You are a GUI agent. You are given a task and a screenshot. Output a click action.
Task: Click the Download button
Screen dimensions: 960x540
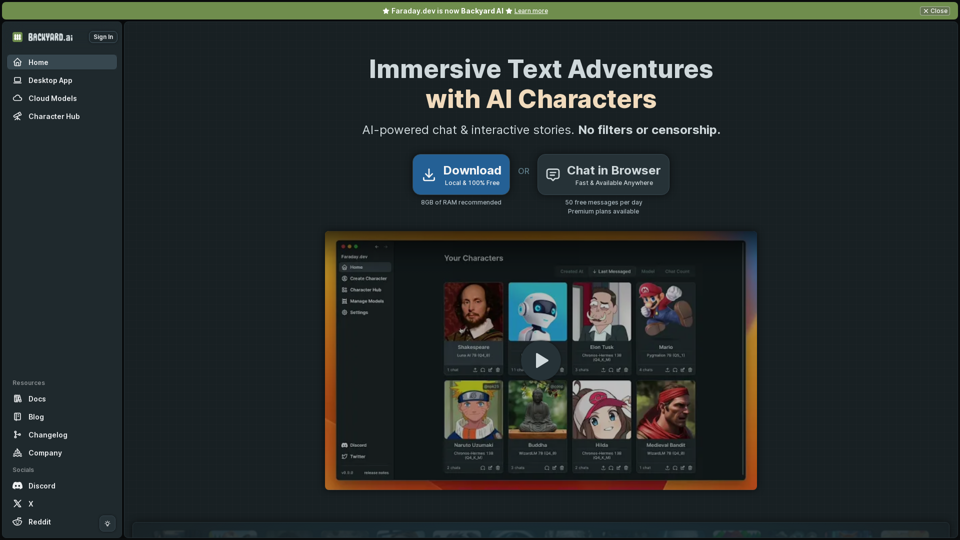tap(461, 174)
